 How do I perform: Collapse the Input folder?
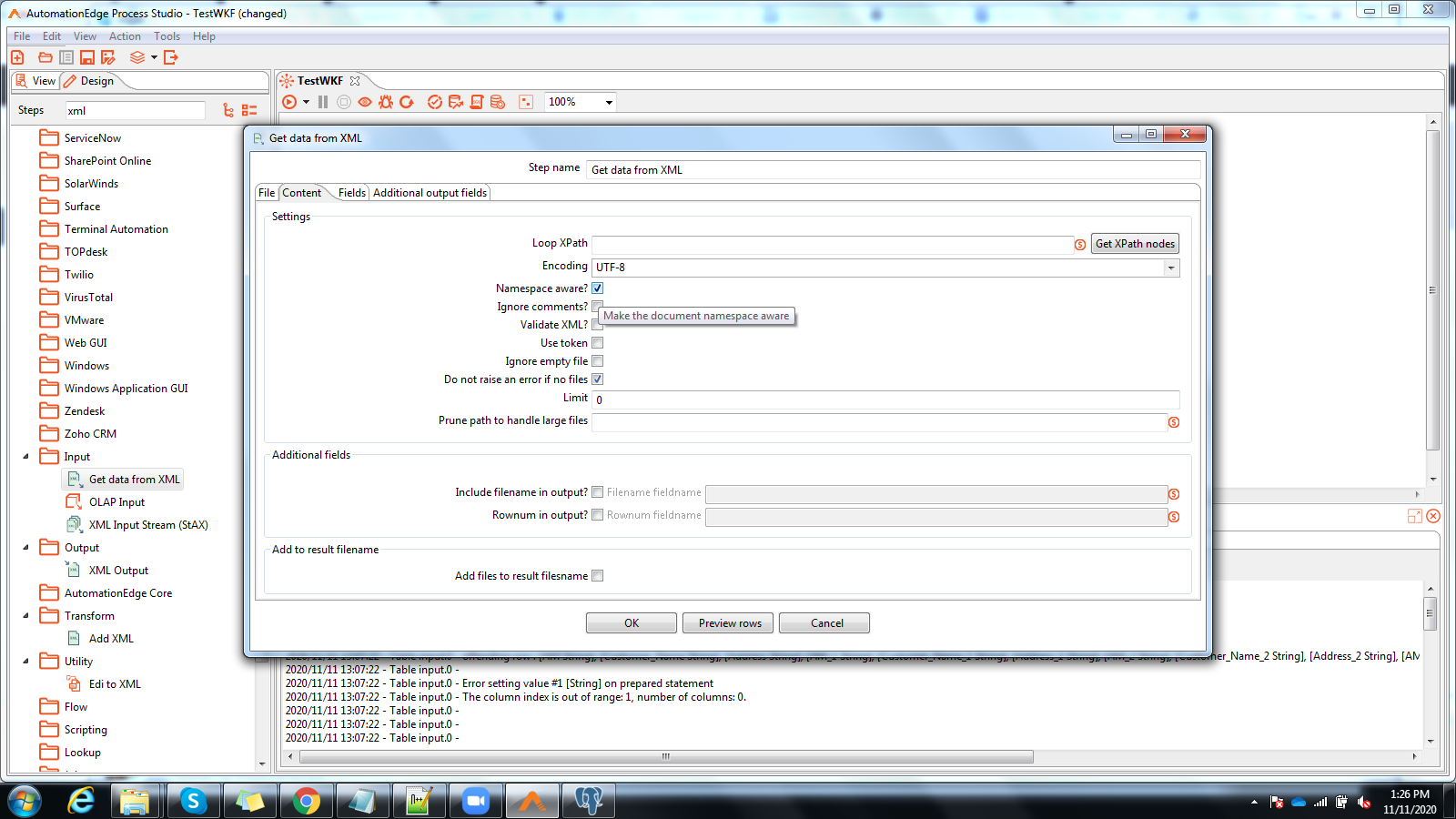(25, 457)
